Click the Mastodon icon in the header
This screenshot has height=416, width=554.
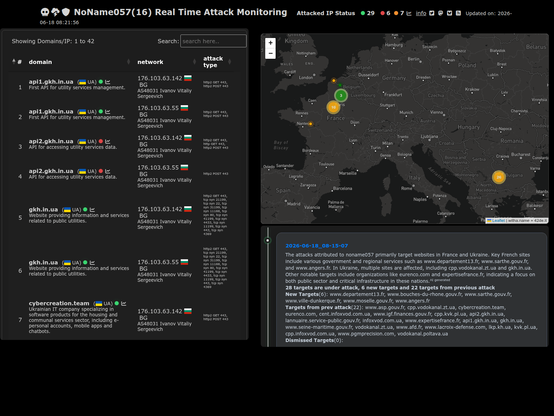point(440,13)
